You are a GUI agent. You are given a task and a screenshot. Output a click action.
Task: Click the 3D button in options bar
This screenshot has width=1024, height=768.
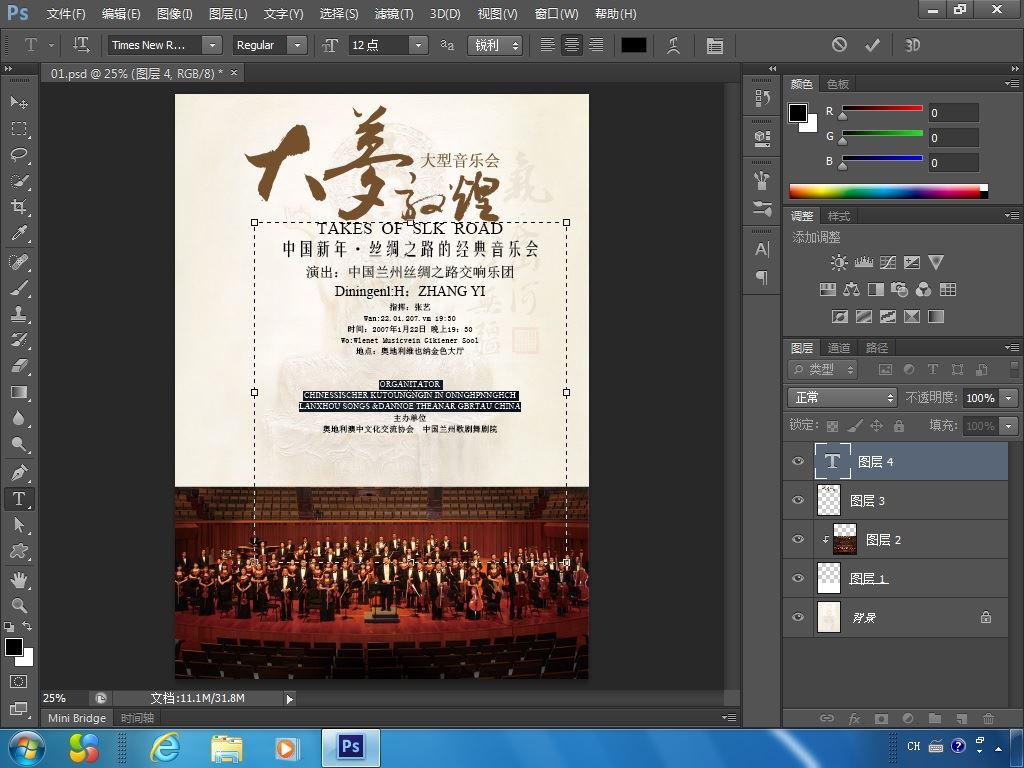912,45
